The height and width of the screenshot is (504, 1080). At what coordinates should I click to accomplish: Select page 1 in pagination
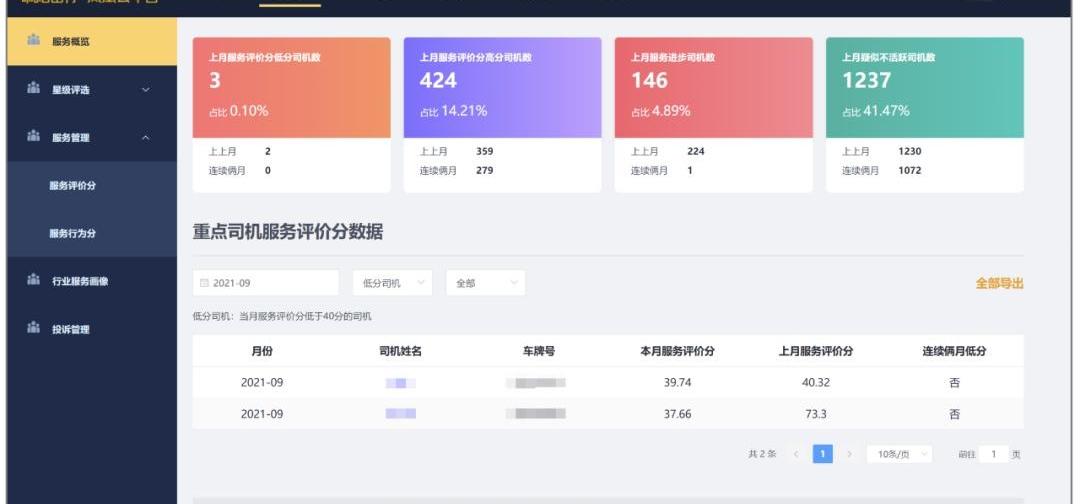click(822, 454)
